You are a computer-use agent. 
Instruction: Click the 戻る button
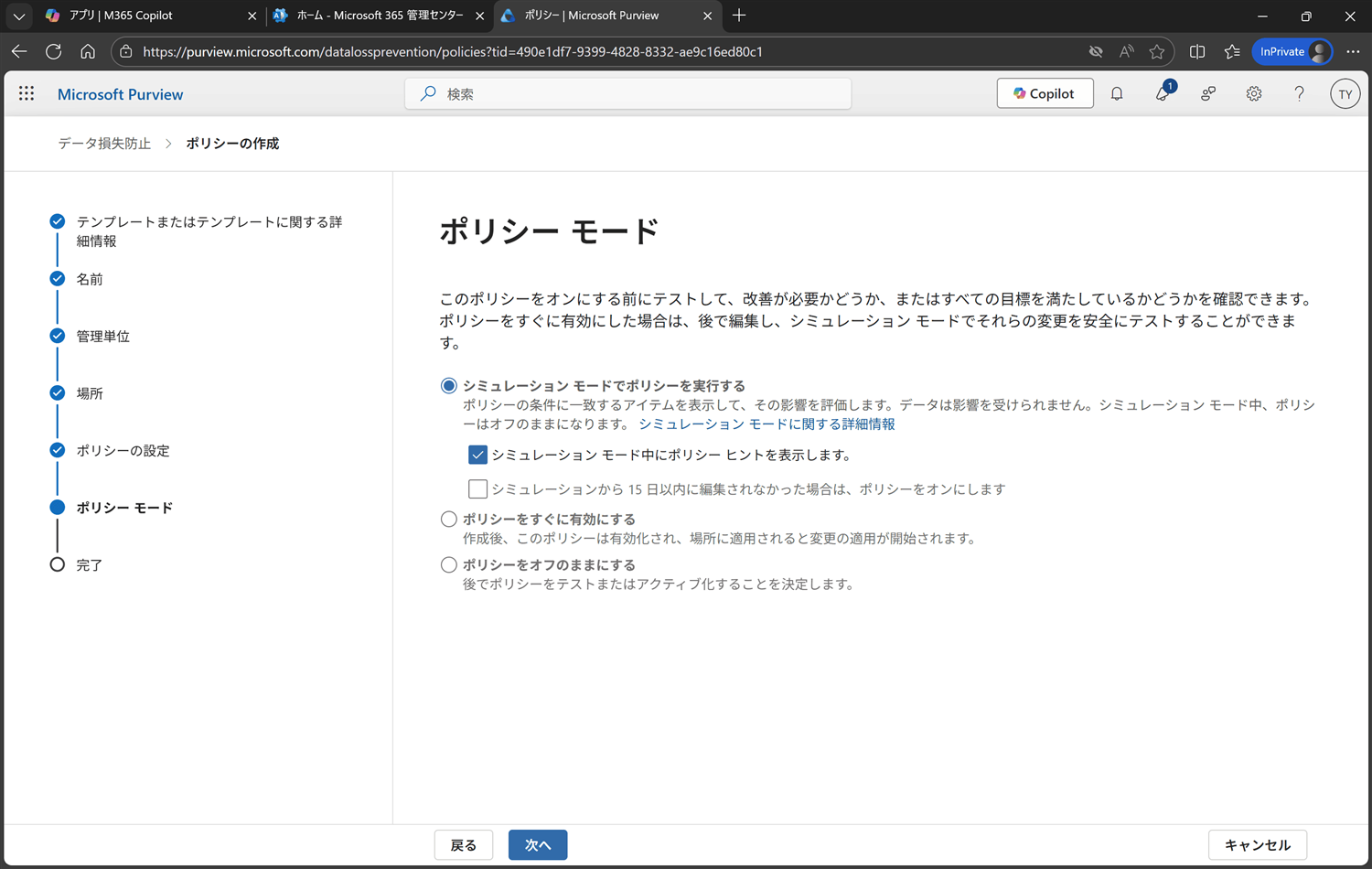(x=464, y=845)
